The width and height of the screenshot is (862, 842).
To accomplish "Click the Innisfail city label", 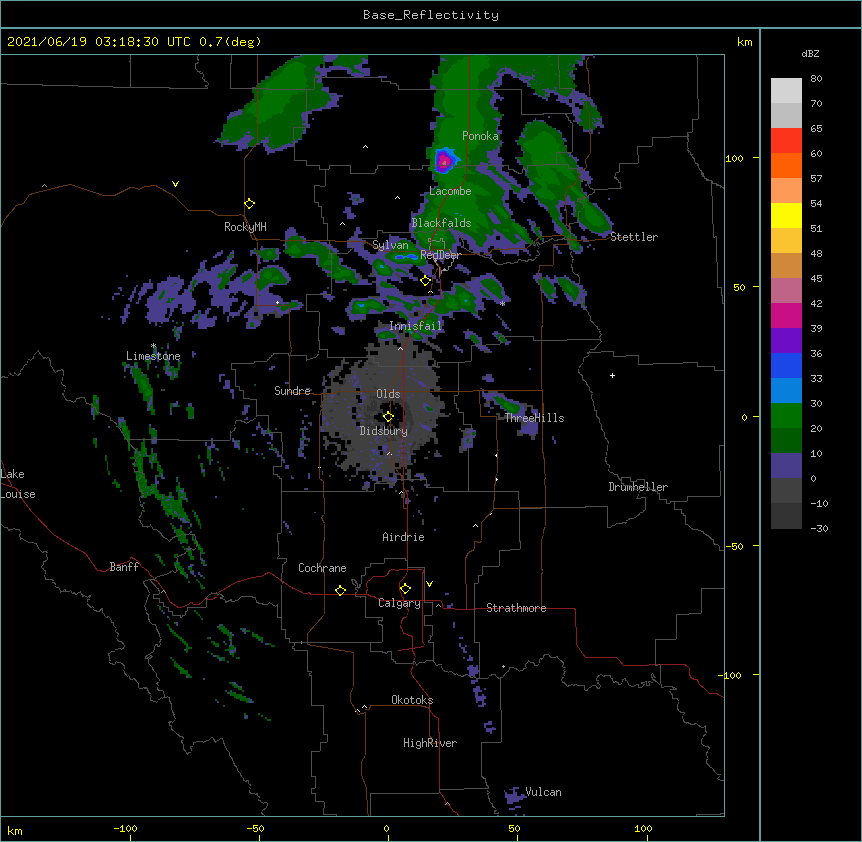I will click(x=415, y=326).
